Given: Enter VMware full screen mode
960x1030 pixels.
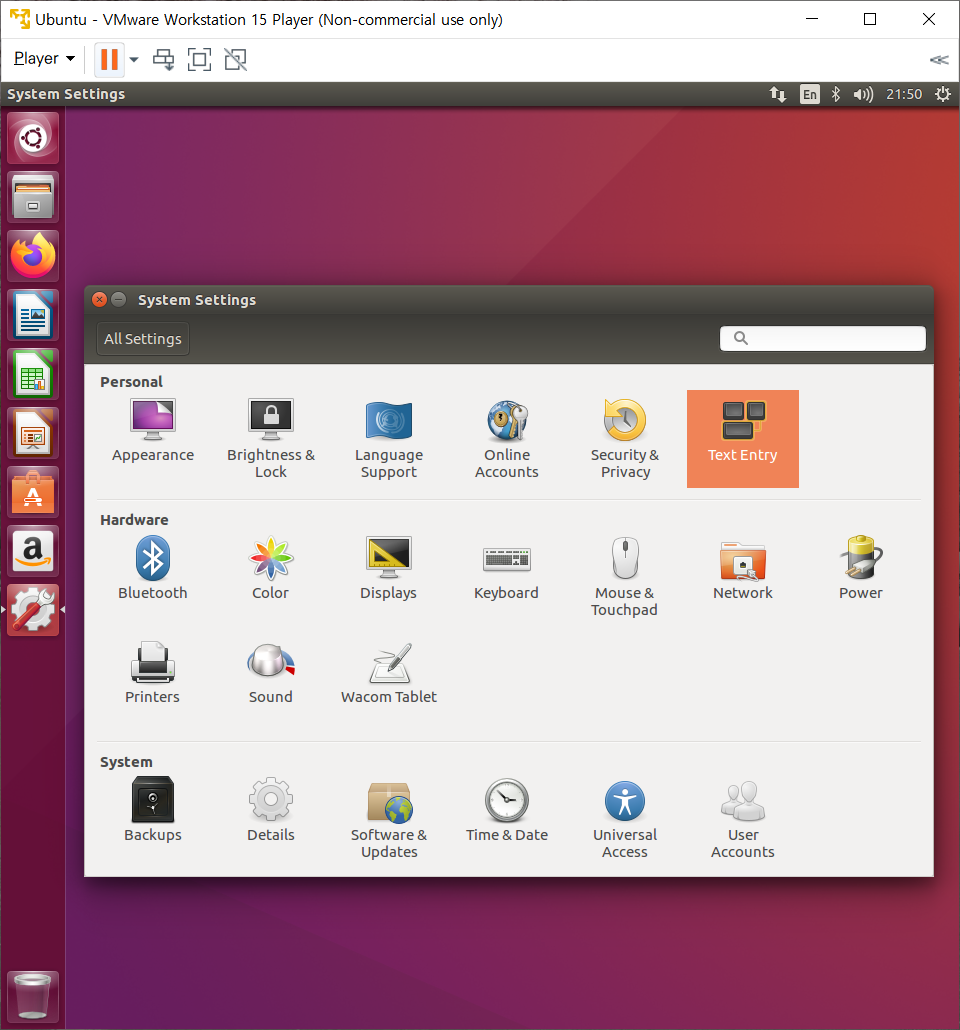Looking at the screenshot, I should tap(199, 59).
